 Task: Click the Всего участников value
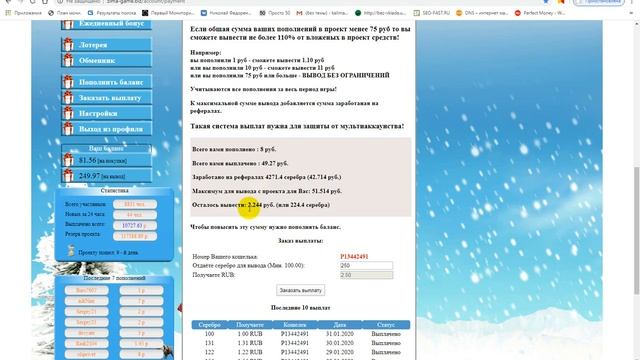[135, 204]
